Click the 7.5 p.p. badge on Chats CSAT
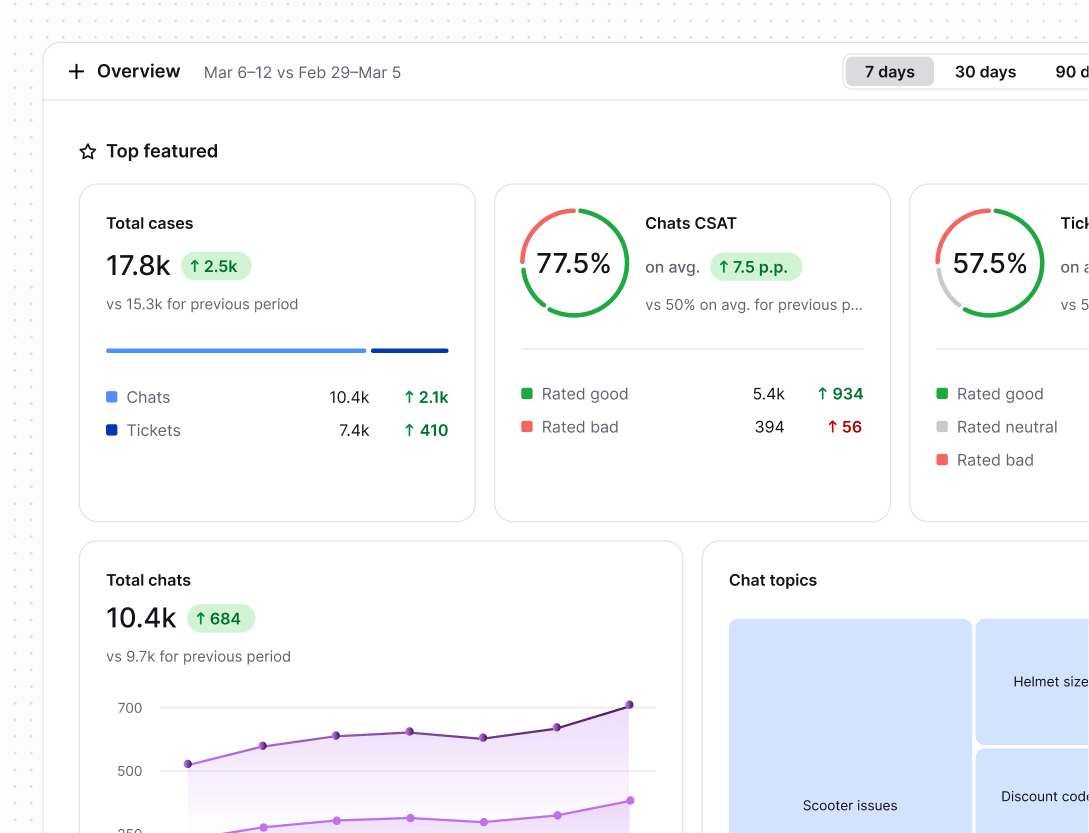 [756, 266]
